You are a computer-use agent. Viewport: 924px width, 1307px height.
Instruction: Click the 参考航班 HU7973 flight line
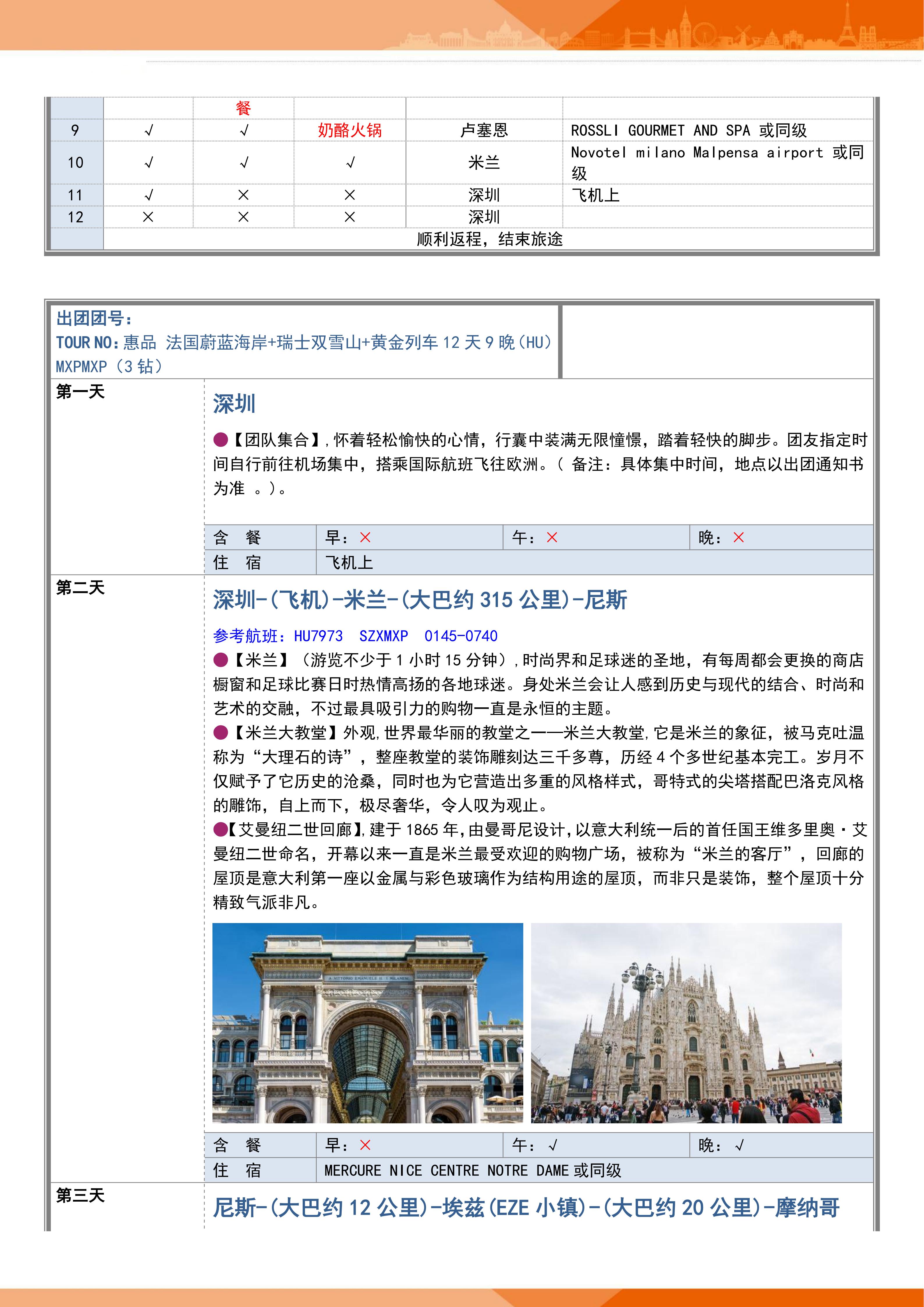coord(355,636)
